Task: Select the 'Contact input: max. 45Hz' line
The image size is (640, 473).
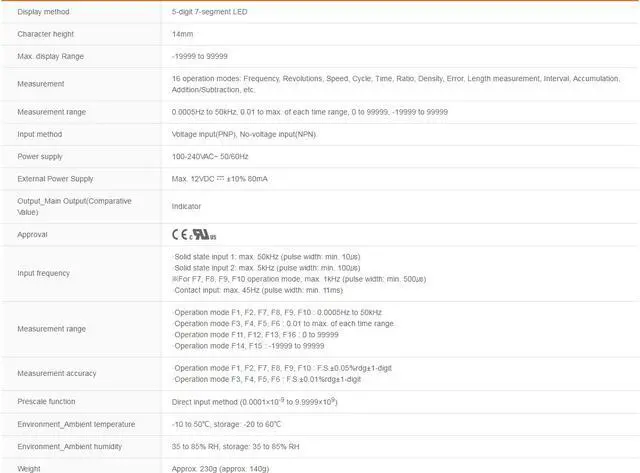Action: [x=258, y=290]
